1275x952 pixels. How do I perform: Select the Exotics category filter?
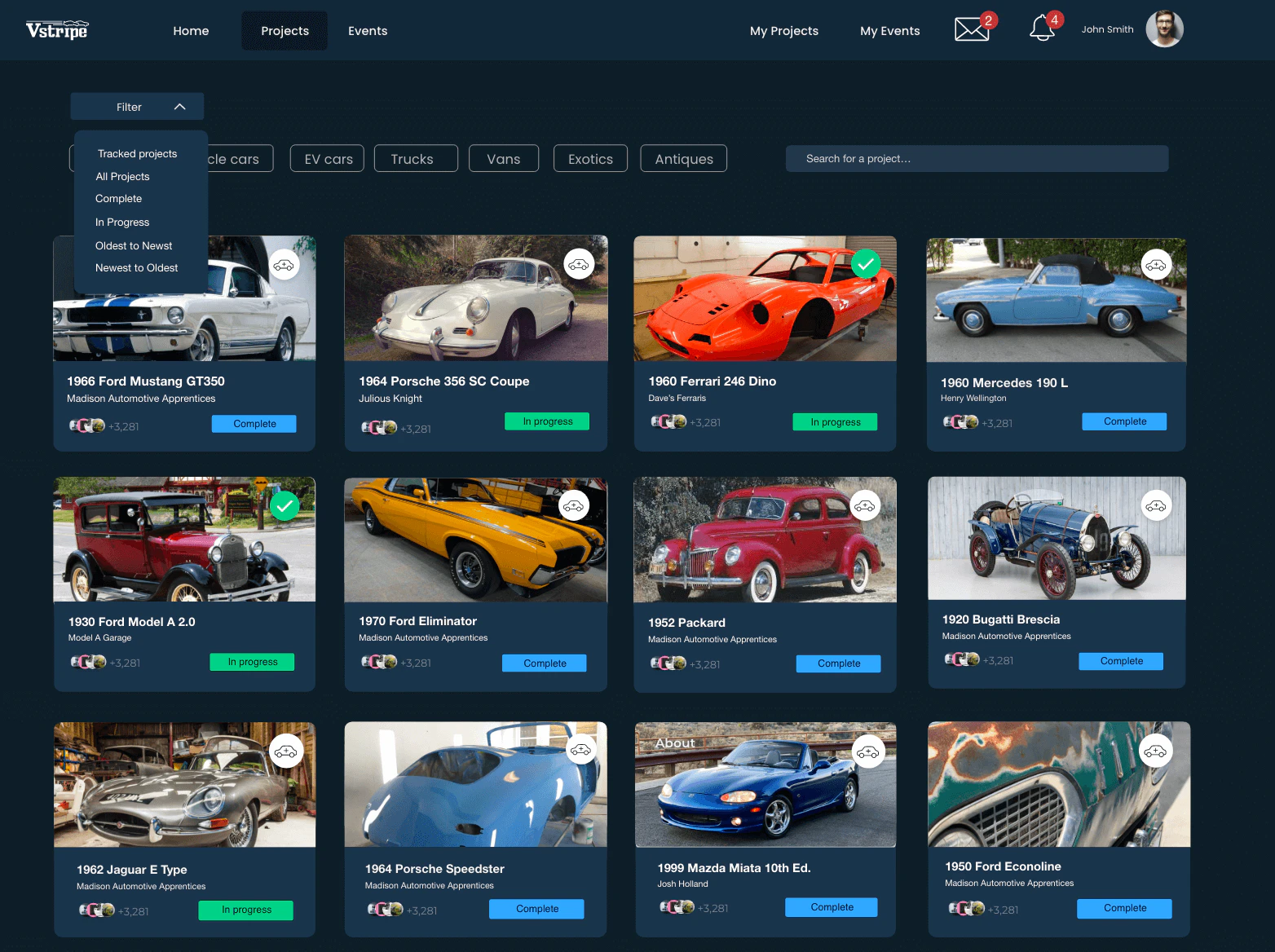[590, 158]
